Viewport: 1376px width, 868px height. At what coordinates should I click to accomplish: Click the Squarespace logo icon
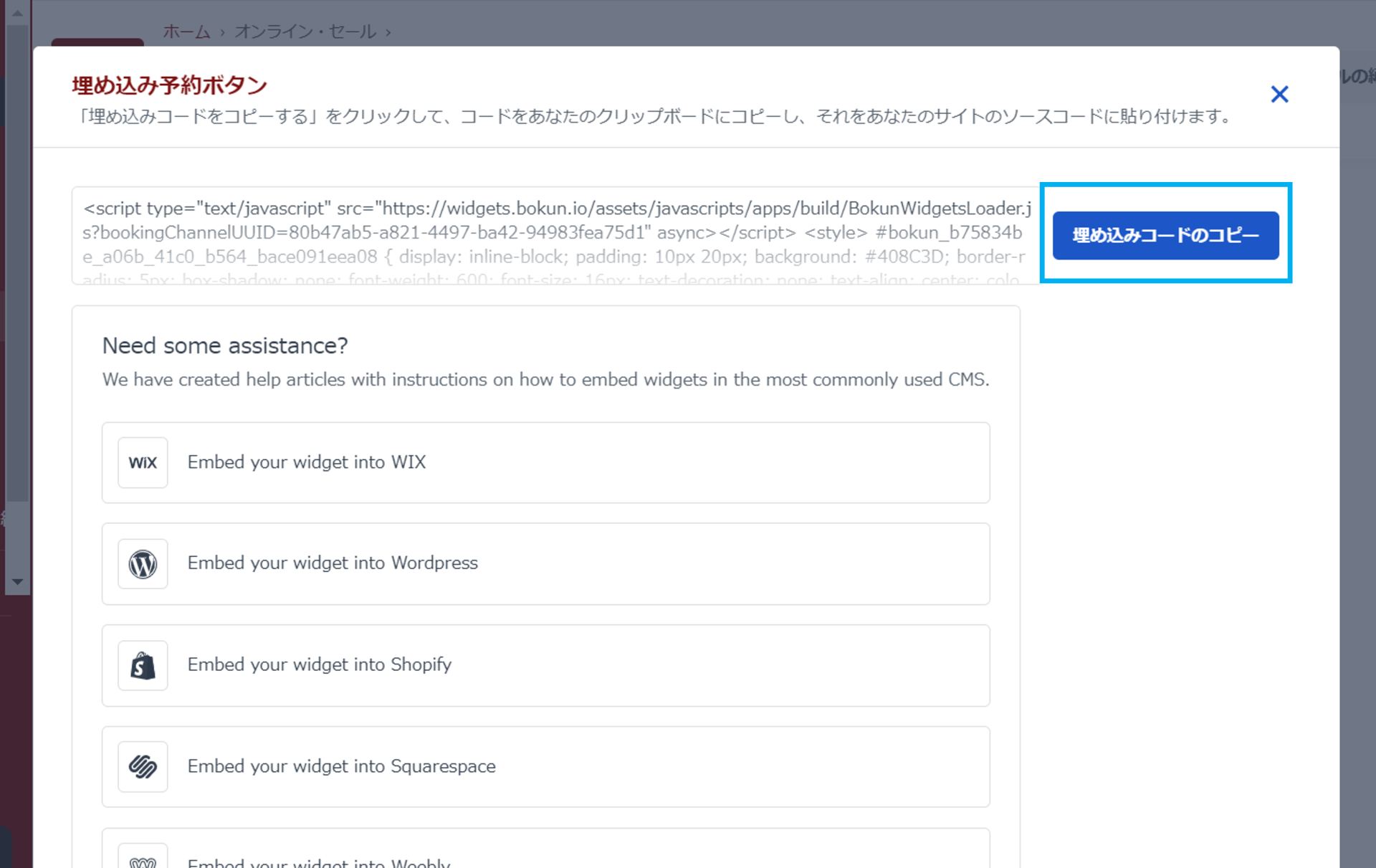tap(143, 766)
